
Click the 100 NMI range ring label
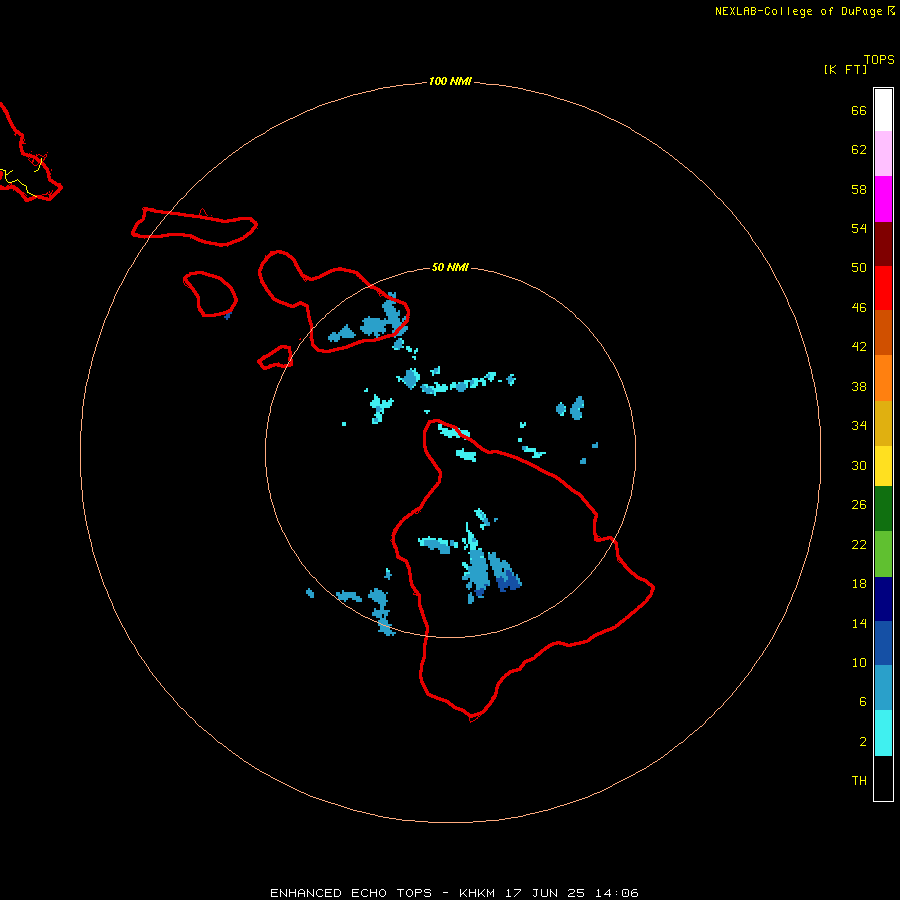pyautogui.click(x=450, y=81)
